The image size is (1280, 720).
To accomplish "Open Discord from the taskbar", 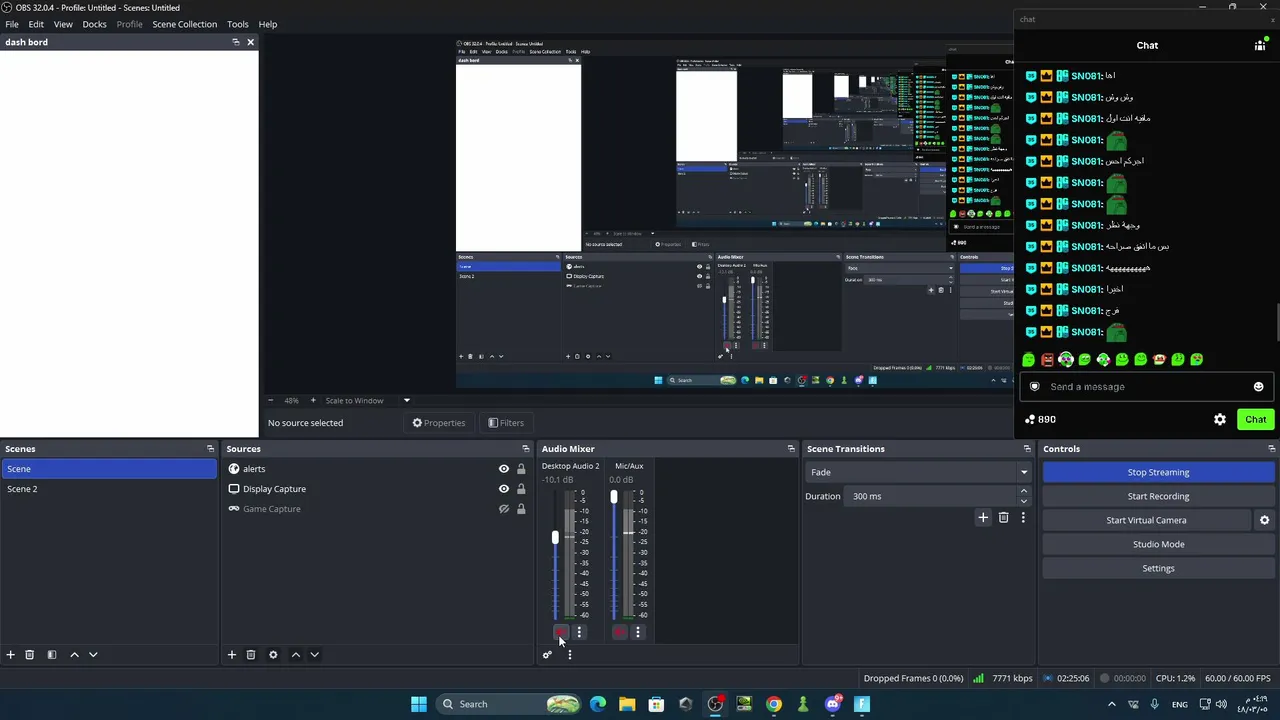I will tap(833, 704).
